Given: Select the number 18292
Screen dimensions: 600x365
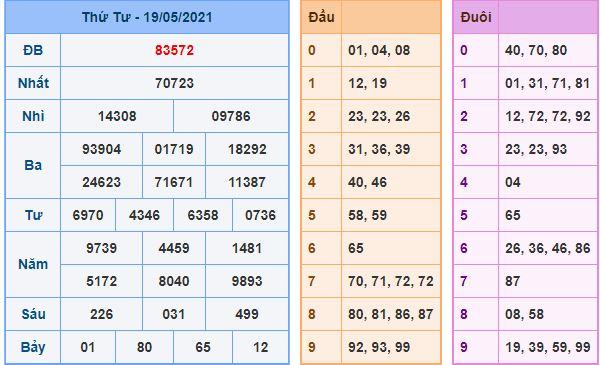Looking at the screenshot, I should (247, 149).
